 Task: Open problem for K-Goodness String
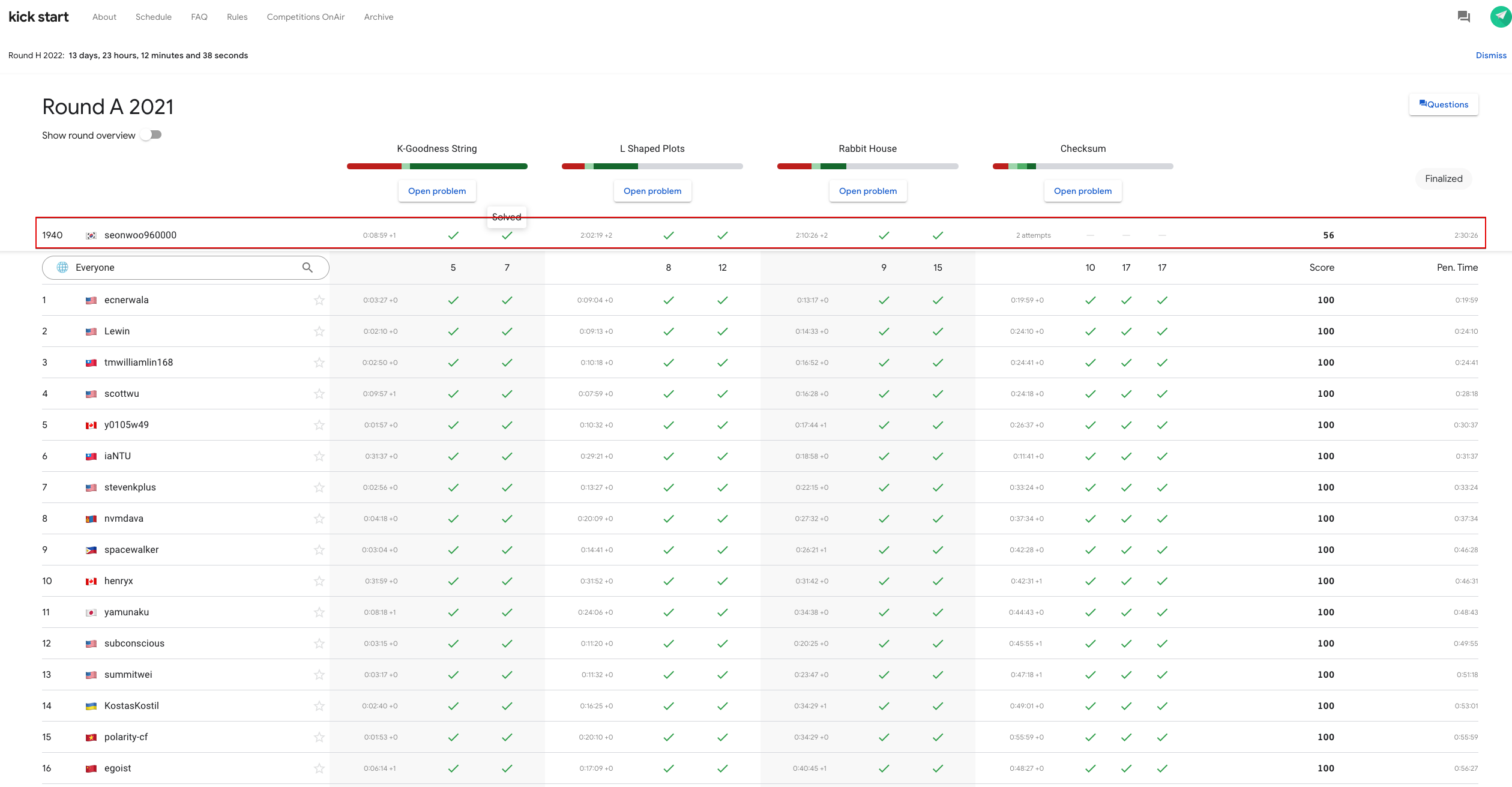(x=437, y=191)
